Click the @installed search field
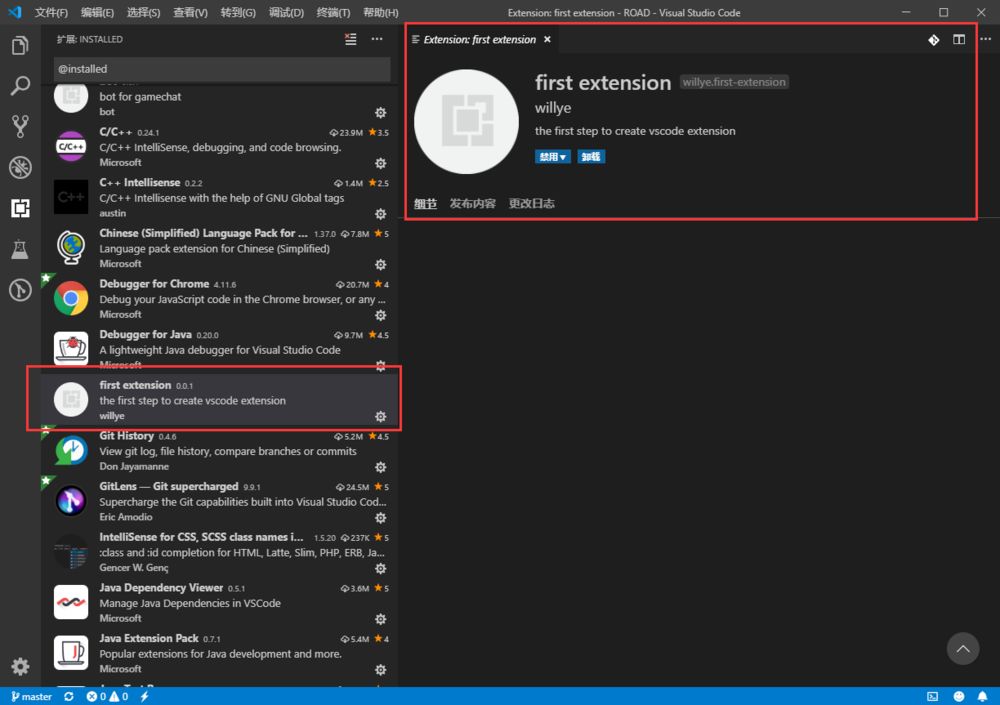Viewport: 1000px width, 705px height. (222, 69)
